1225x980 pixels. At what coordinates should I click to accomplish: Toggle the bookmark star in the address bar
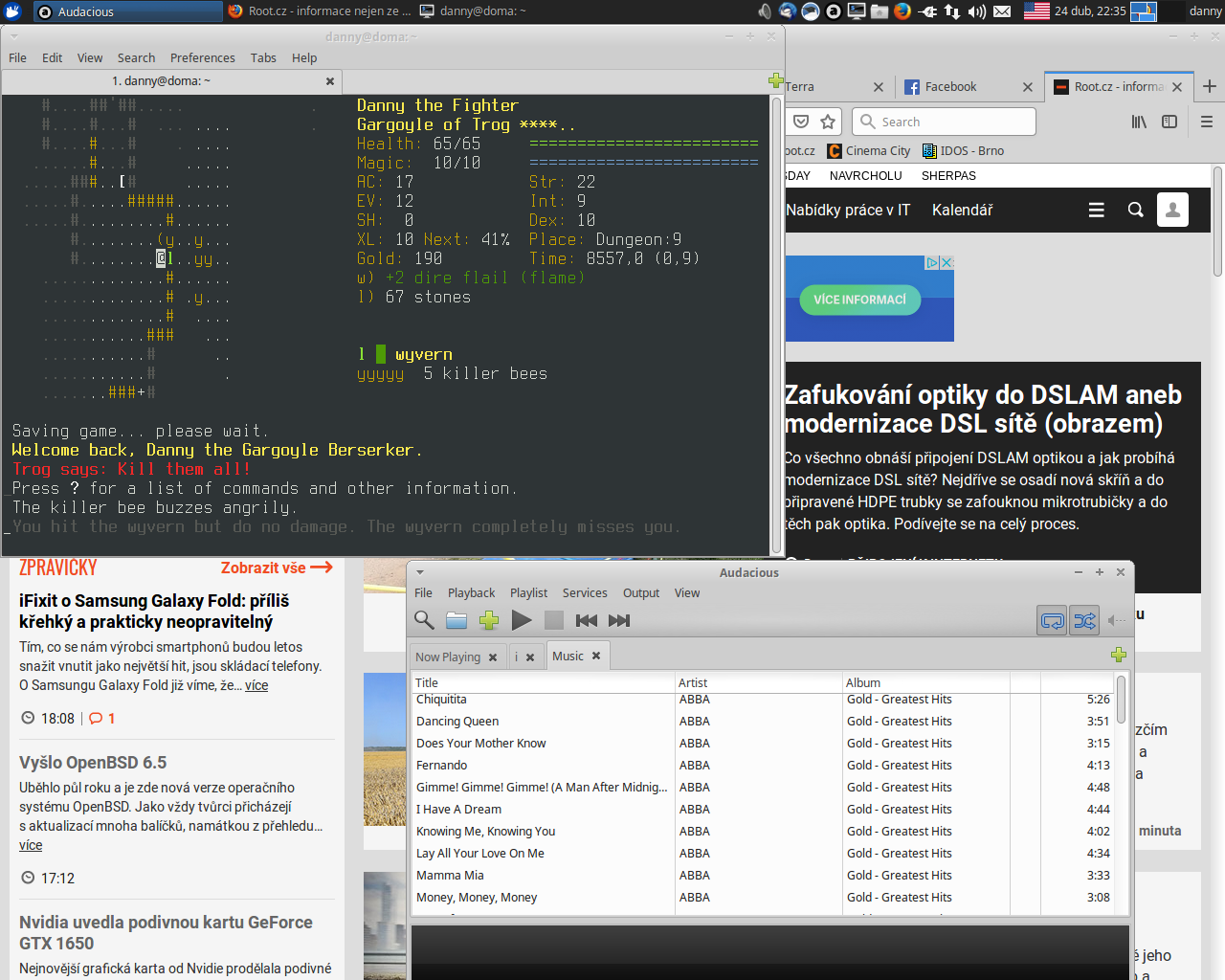[828, 122]
